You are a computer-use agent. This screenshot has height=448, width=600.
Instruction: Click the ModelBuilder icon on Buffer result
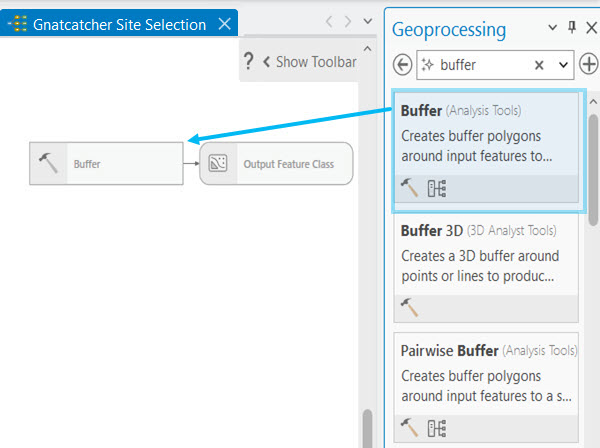coord(436,188)
